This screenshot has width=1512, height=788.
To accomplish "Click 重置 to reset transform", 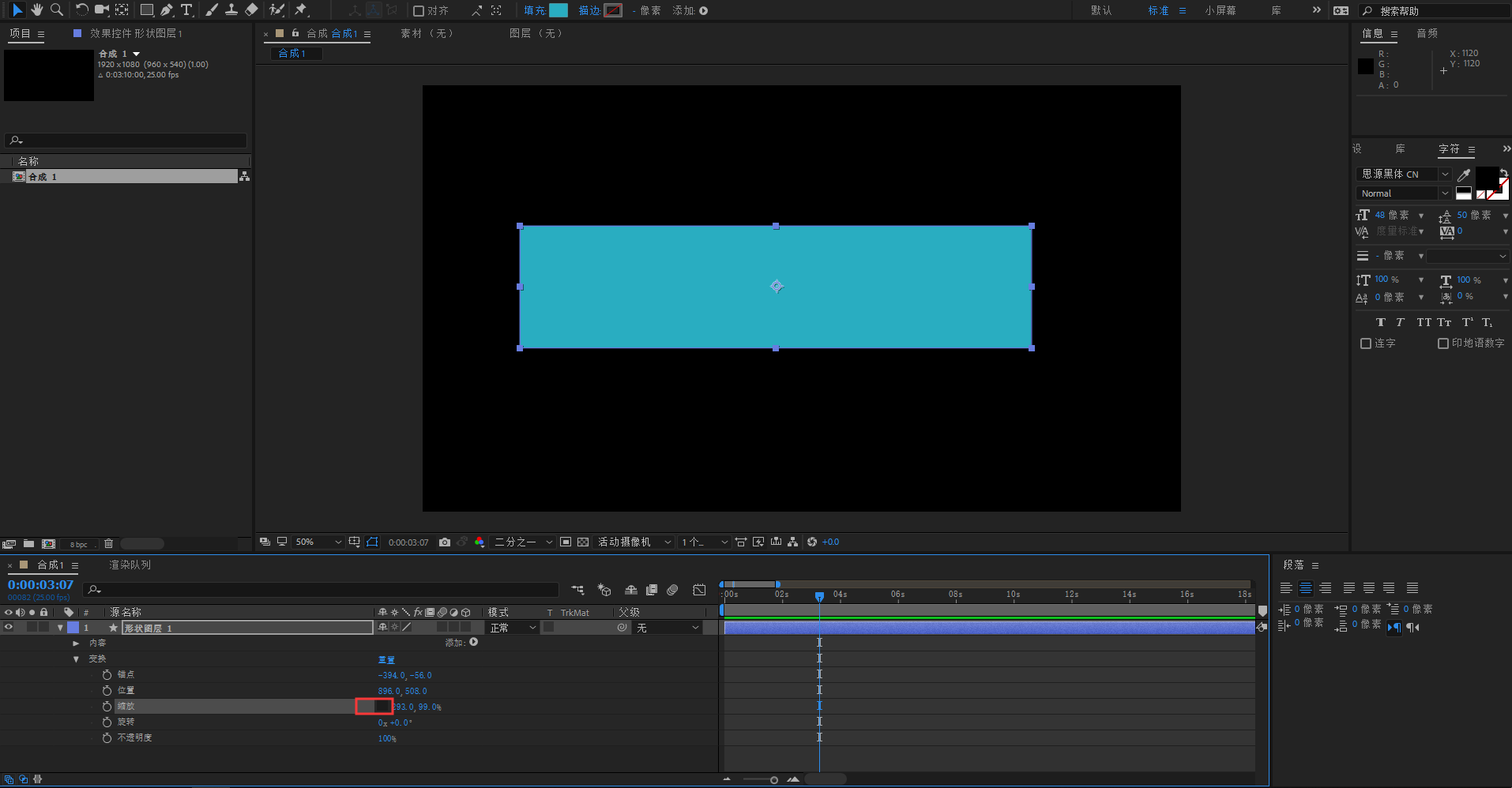I will [x=386, y=659].
